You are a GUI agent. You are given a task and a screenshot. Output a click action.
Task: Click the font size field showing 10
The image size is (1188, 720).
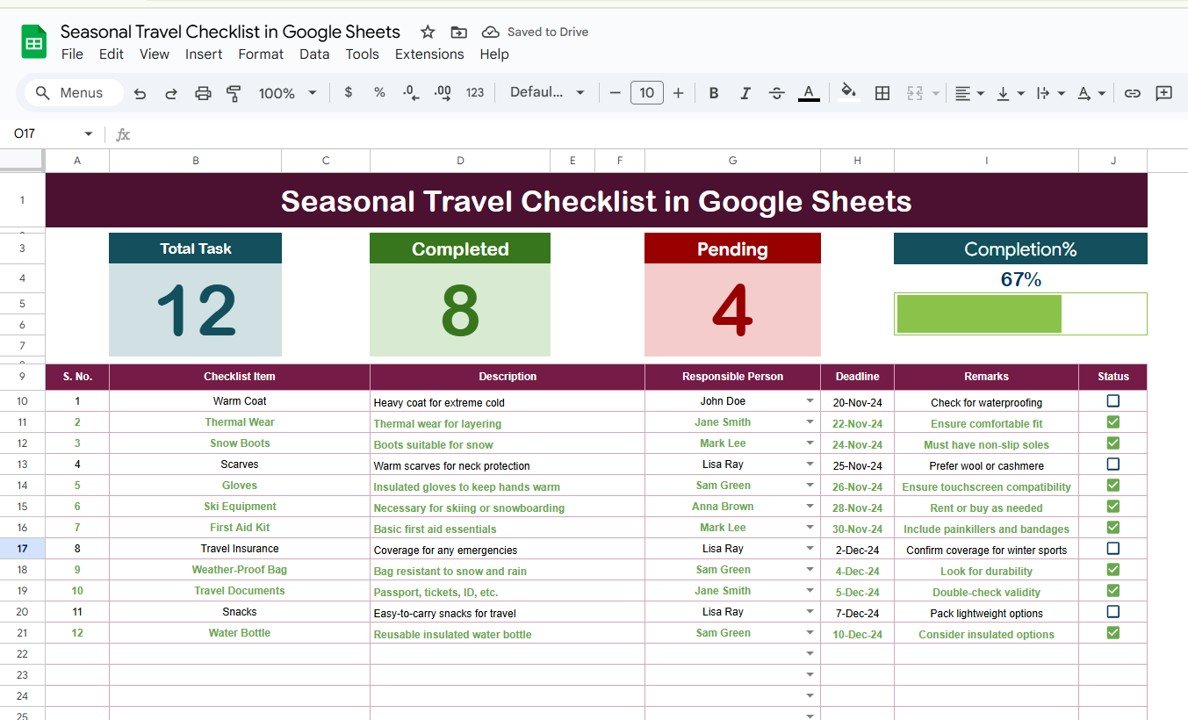click(x=647, y=92)
